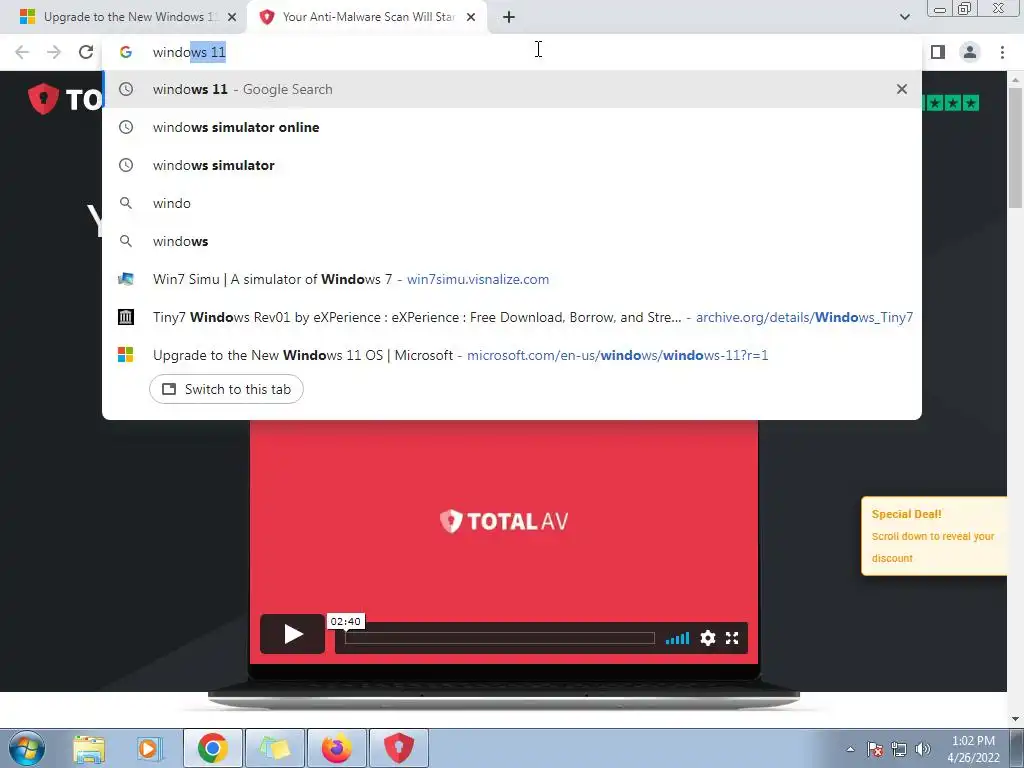
Task: Enter fullscreen for the video
Action: click(x=732, y=638)
